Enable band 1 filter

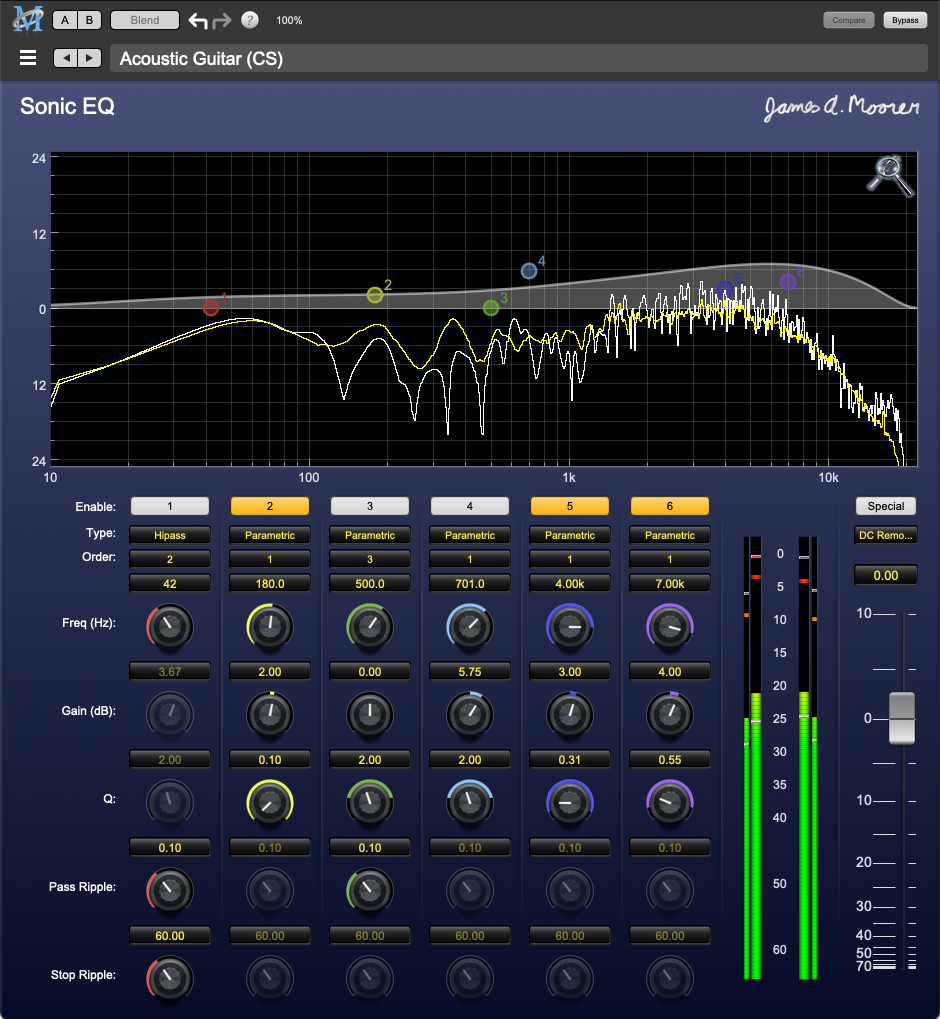click(x=170, y=506)
